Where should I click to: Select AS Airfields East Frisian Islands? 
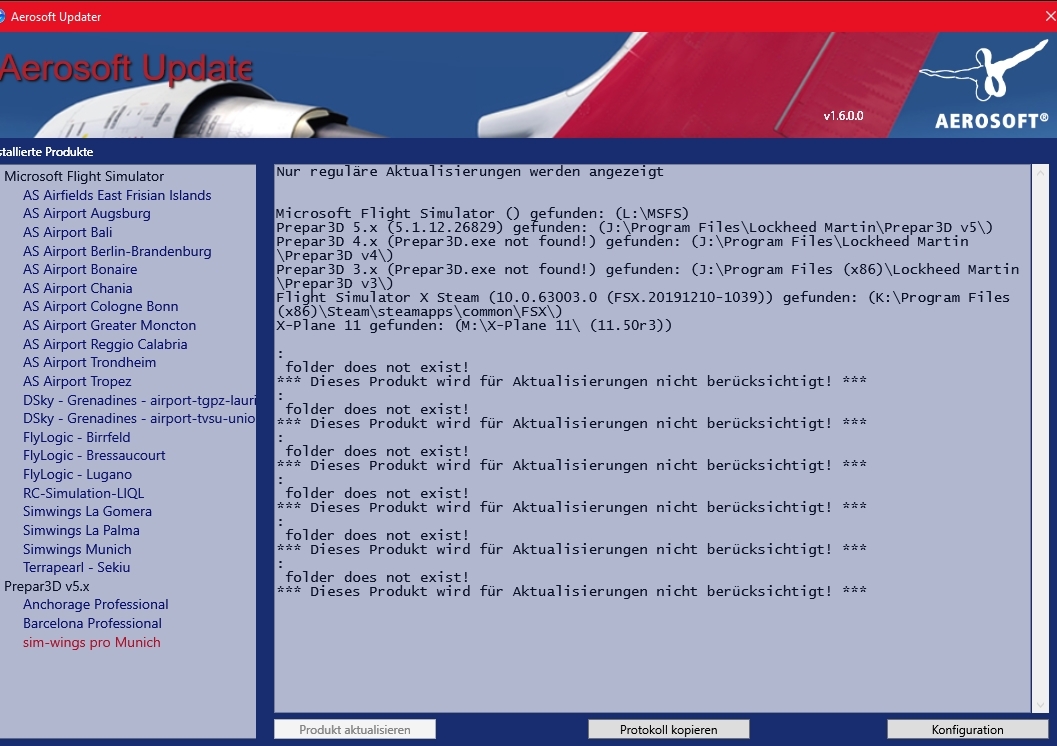(117, 195)
